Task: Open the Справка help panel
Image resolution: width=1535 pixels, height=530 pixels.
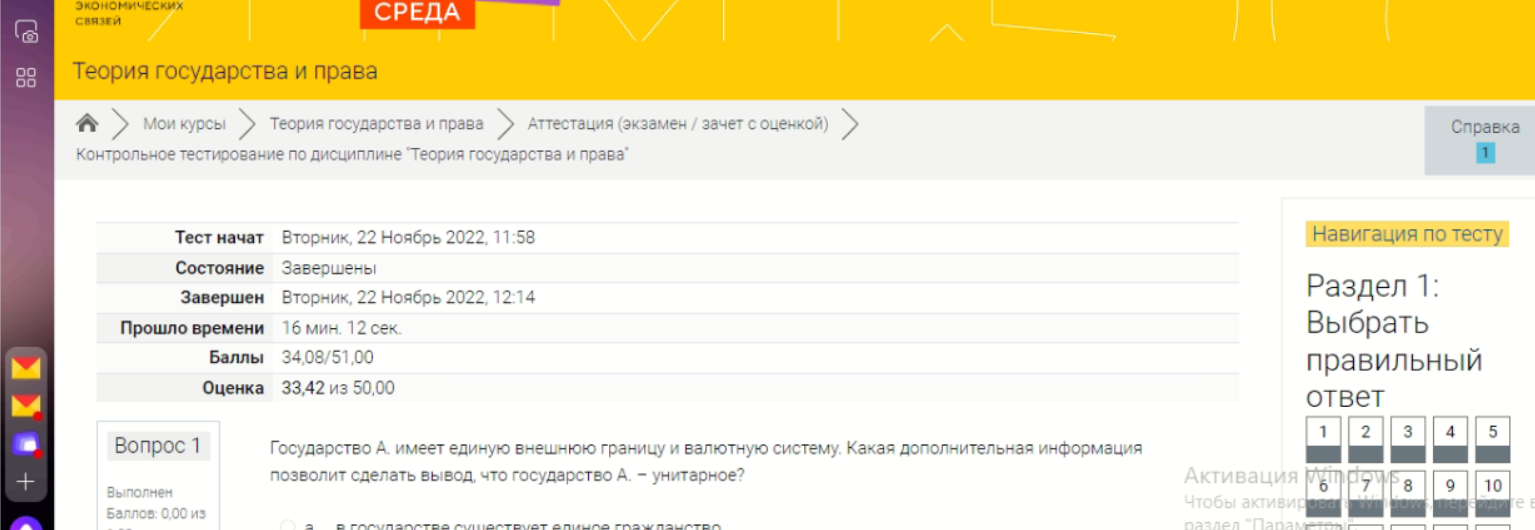Action: pos(1484,139)
